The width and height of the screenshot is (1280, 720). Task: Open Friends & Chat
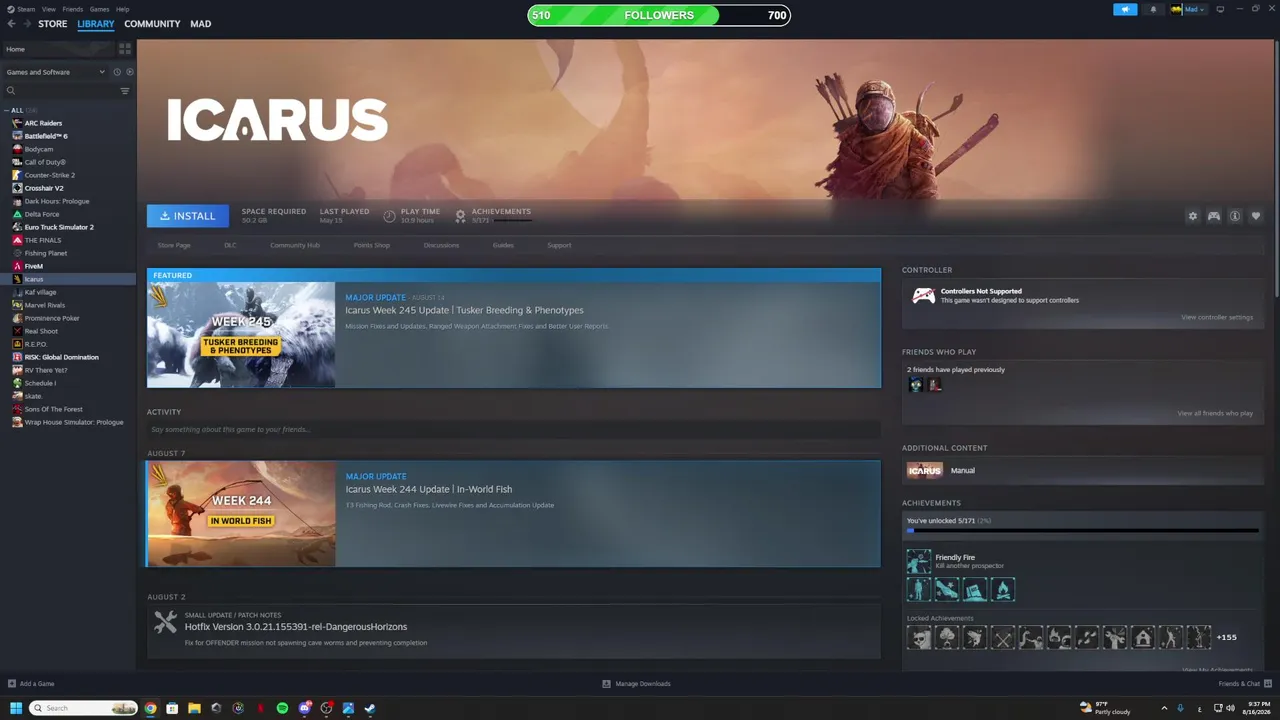1244,684
